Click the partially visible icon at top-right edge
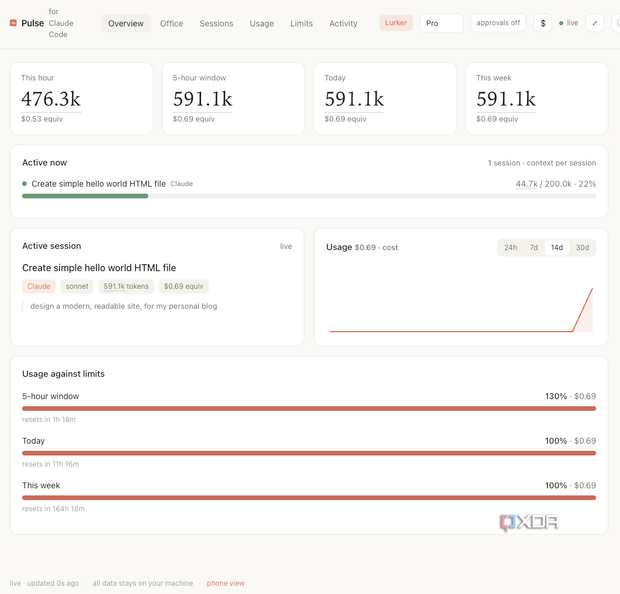This screenshot has height=594, width=620. tap(616, 23)
